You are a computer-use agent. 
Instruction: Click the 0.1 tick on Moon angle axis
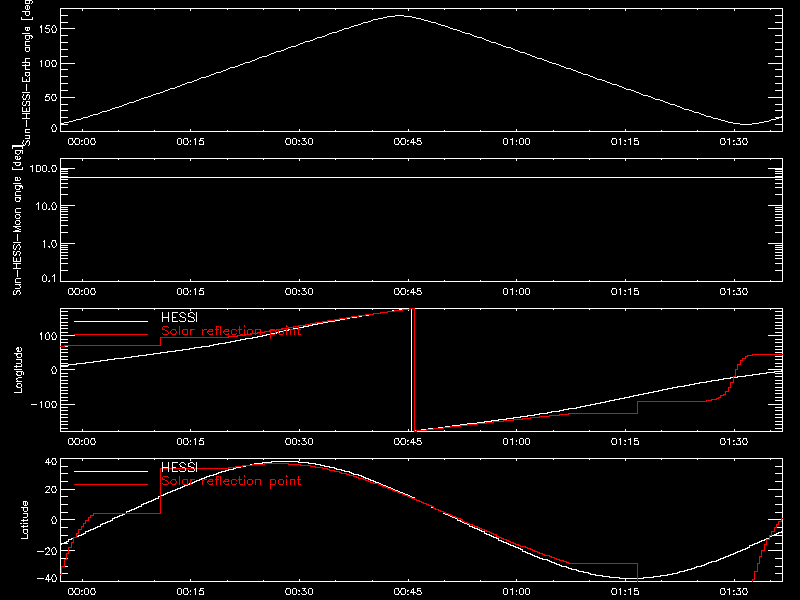click(49, 278)
